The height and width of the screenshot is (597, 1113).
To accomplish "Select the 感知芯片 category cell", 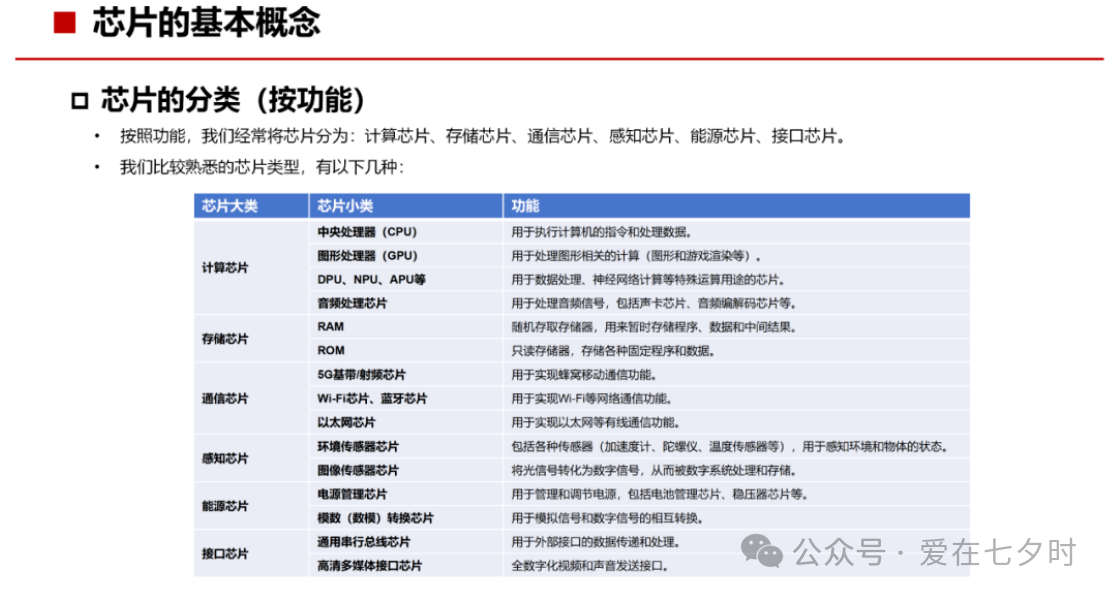I will 225,458.
